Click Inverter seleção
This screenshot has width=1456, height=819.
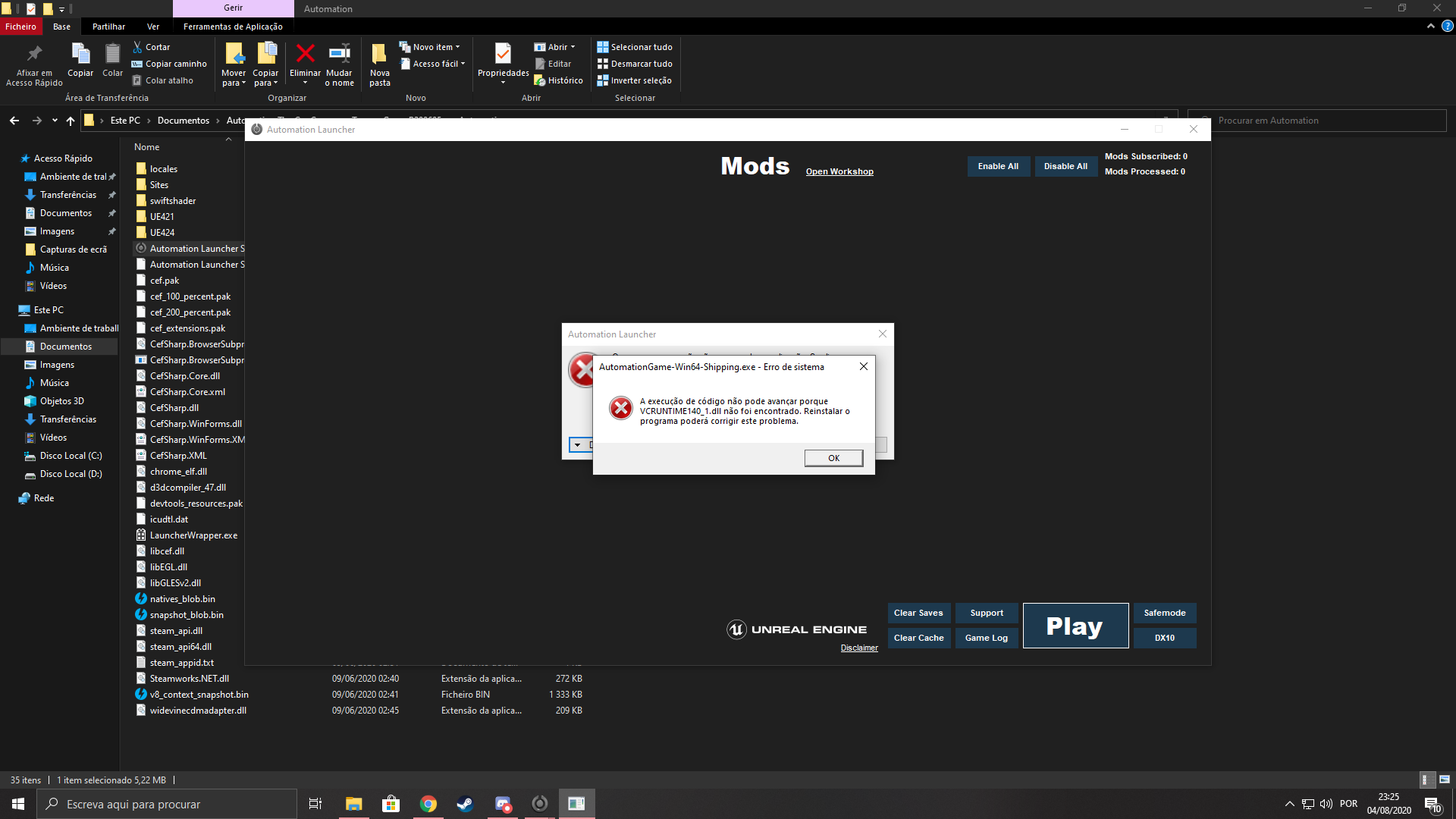coord(635,80)
